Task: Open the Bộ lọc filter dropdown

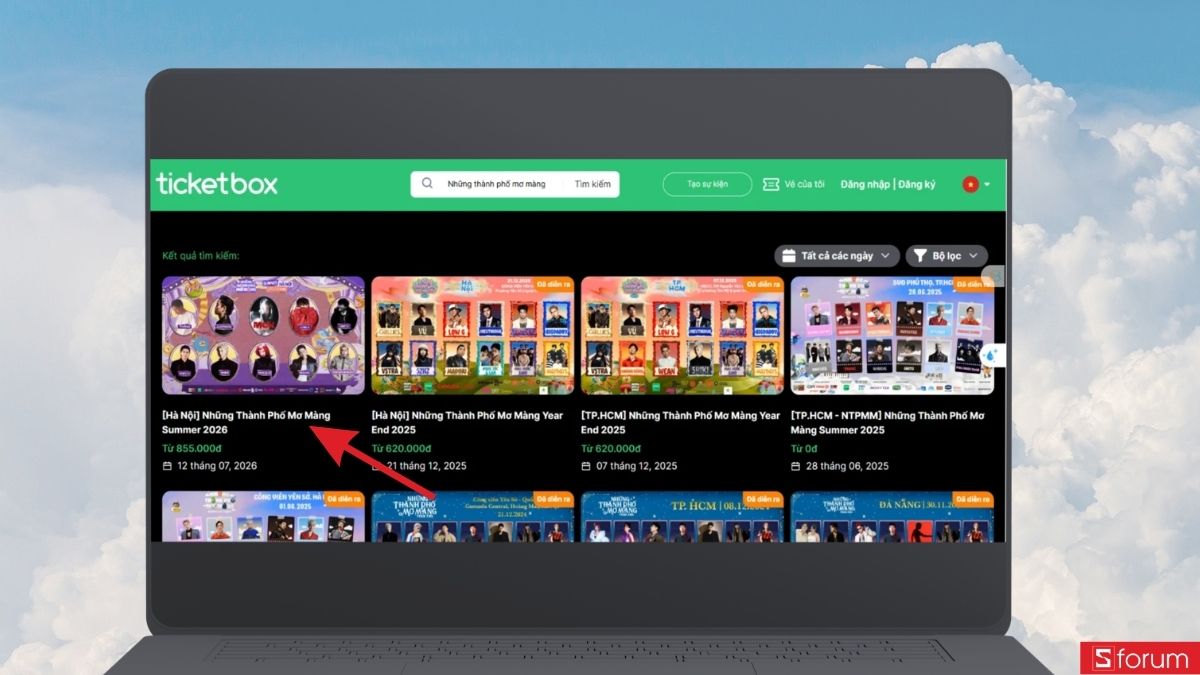Action: point(947,256)
